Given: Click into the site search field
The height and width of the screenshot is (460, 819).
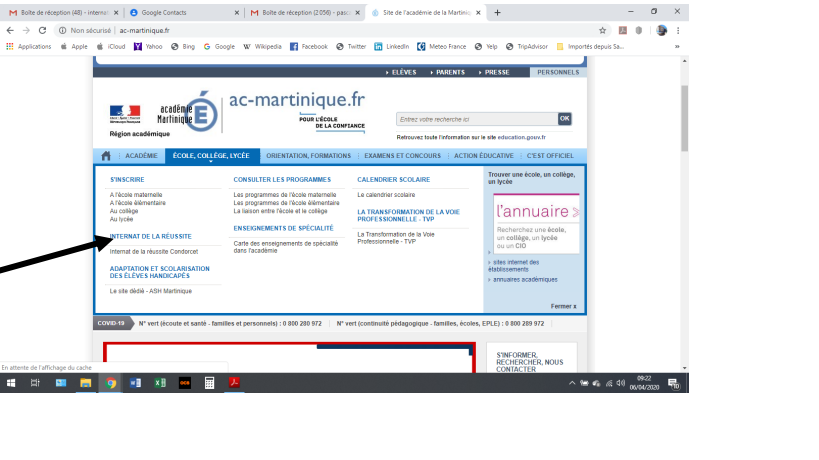Looking at the screenshot, I should coord(475,118).
